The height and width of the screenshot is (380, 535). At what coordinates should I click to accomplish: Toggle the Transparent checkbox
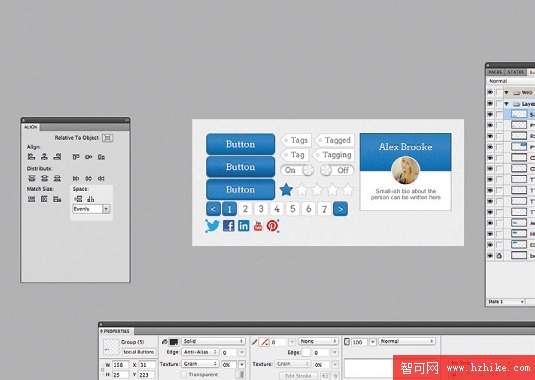point(184,375)
